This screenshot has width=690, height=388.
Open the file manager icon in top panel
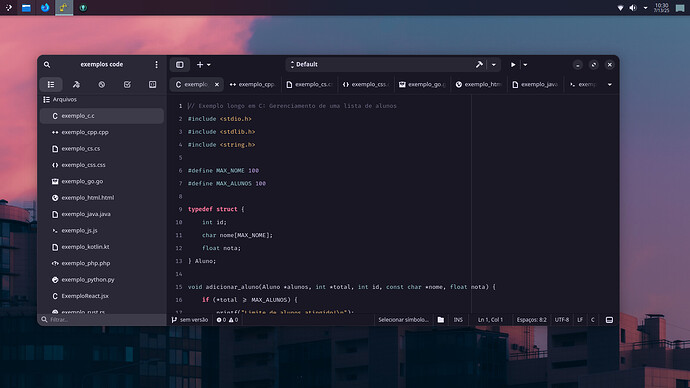tap(26, 7)
